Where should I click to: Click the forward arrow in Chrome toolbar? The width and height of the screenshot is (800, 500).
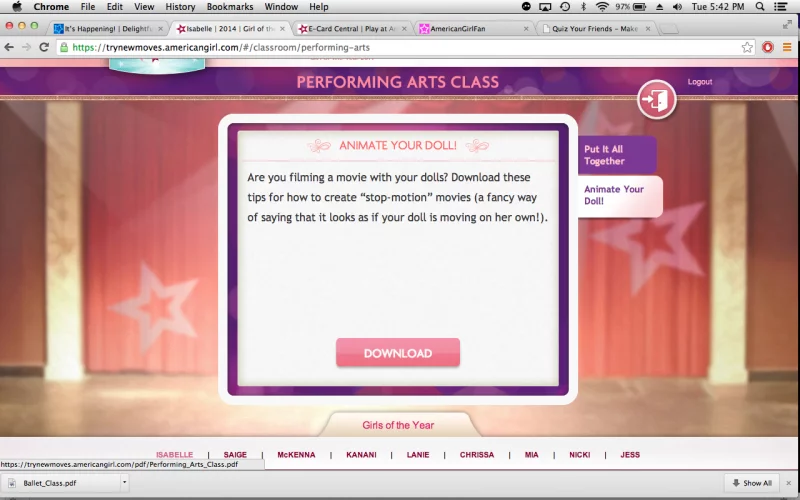(26, 47)
